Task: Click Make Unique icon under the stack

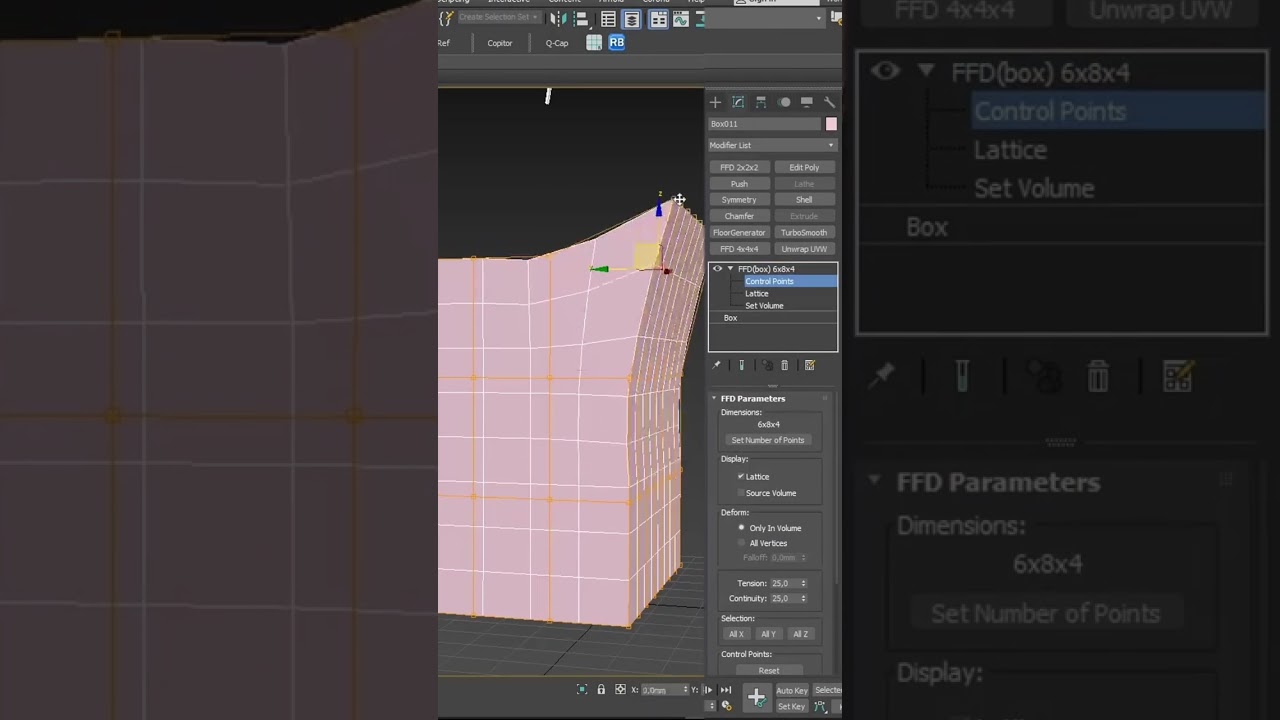Action: [767, 366]
